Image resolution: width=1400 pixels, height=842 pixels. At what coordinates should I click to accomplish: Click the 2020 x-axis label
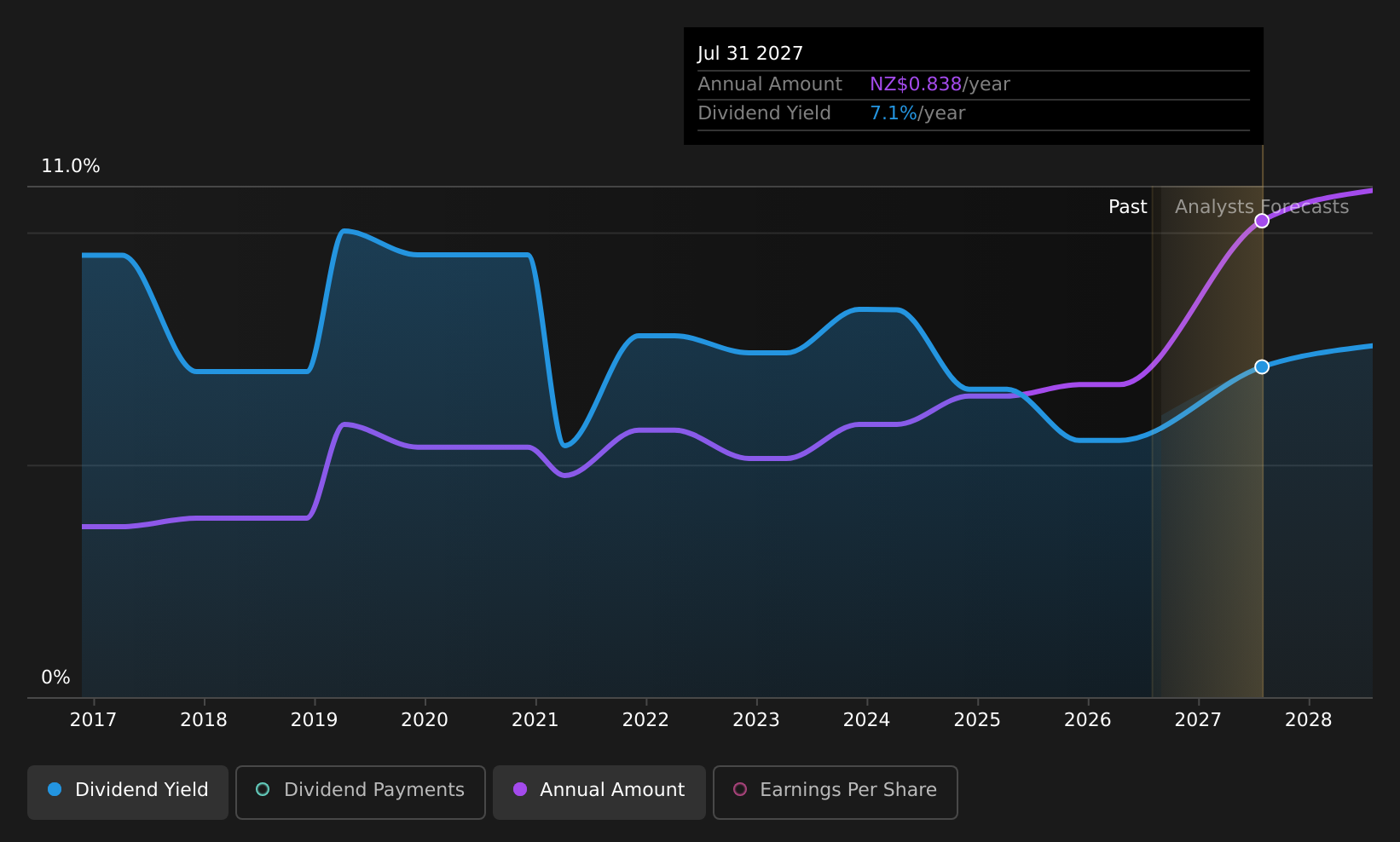[x=425, y=720]
